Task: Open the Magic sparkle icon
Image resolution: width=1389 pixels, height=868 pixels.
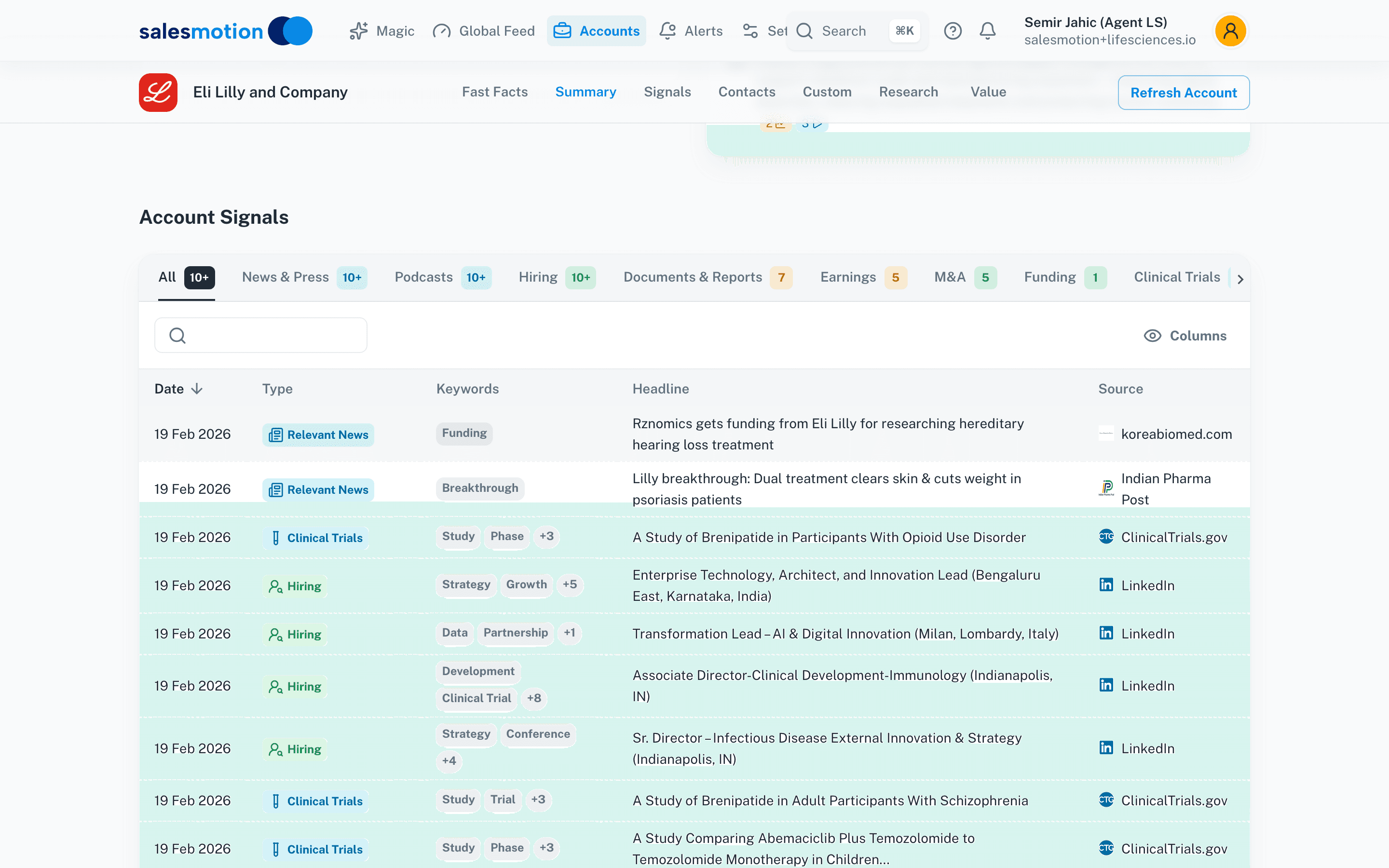Action: (359, 31)
